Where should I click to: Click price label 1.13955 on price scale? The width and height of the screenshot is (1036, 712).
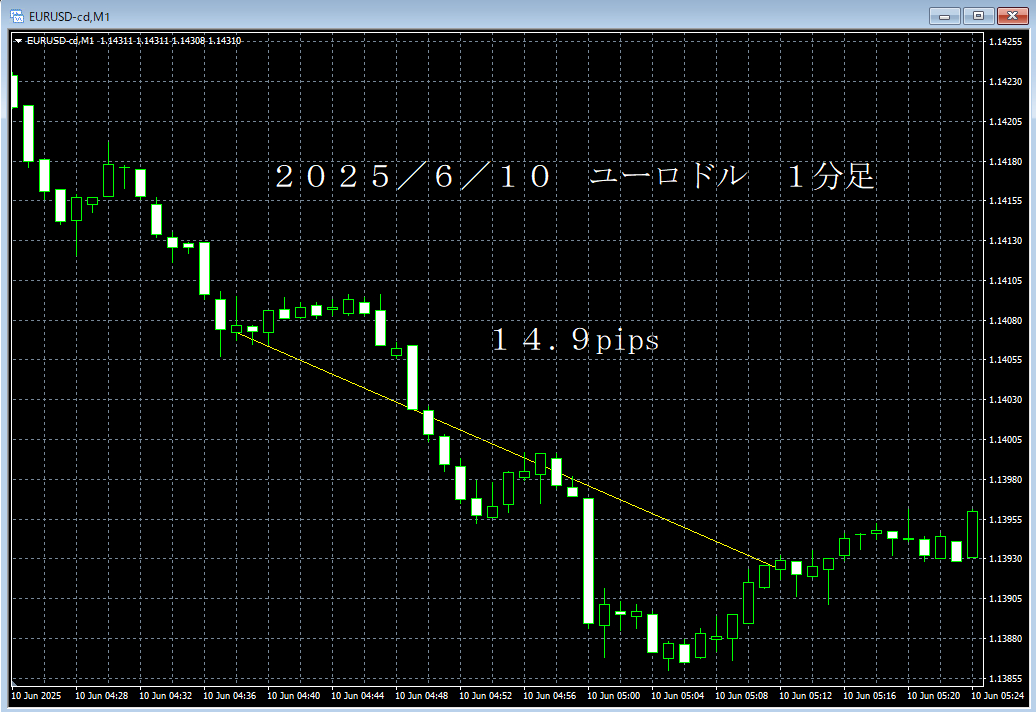pyautogui.click(x=1006, y=520)
